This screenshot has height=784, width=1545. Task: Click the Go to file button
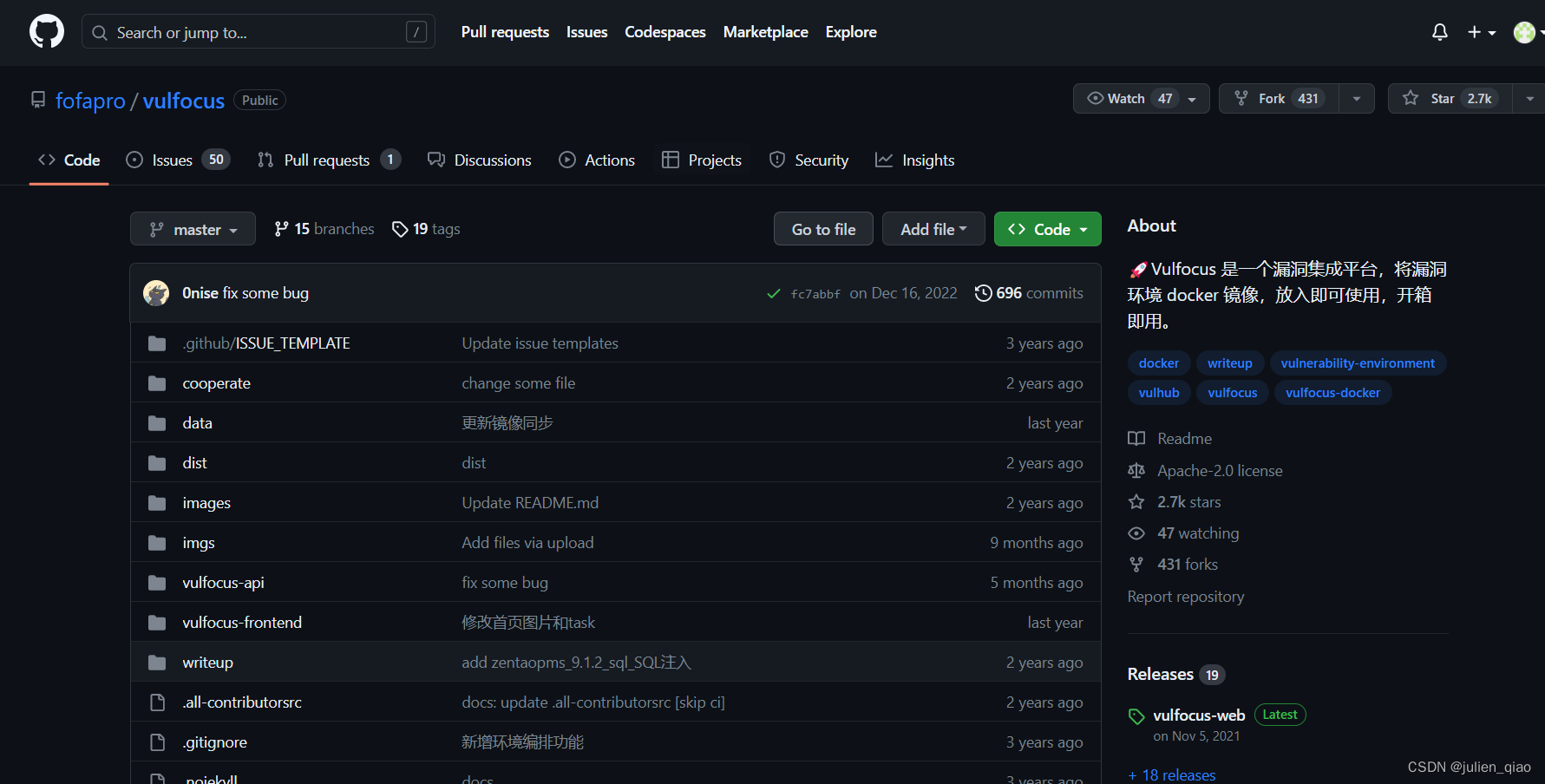click(823, 229)
